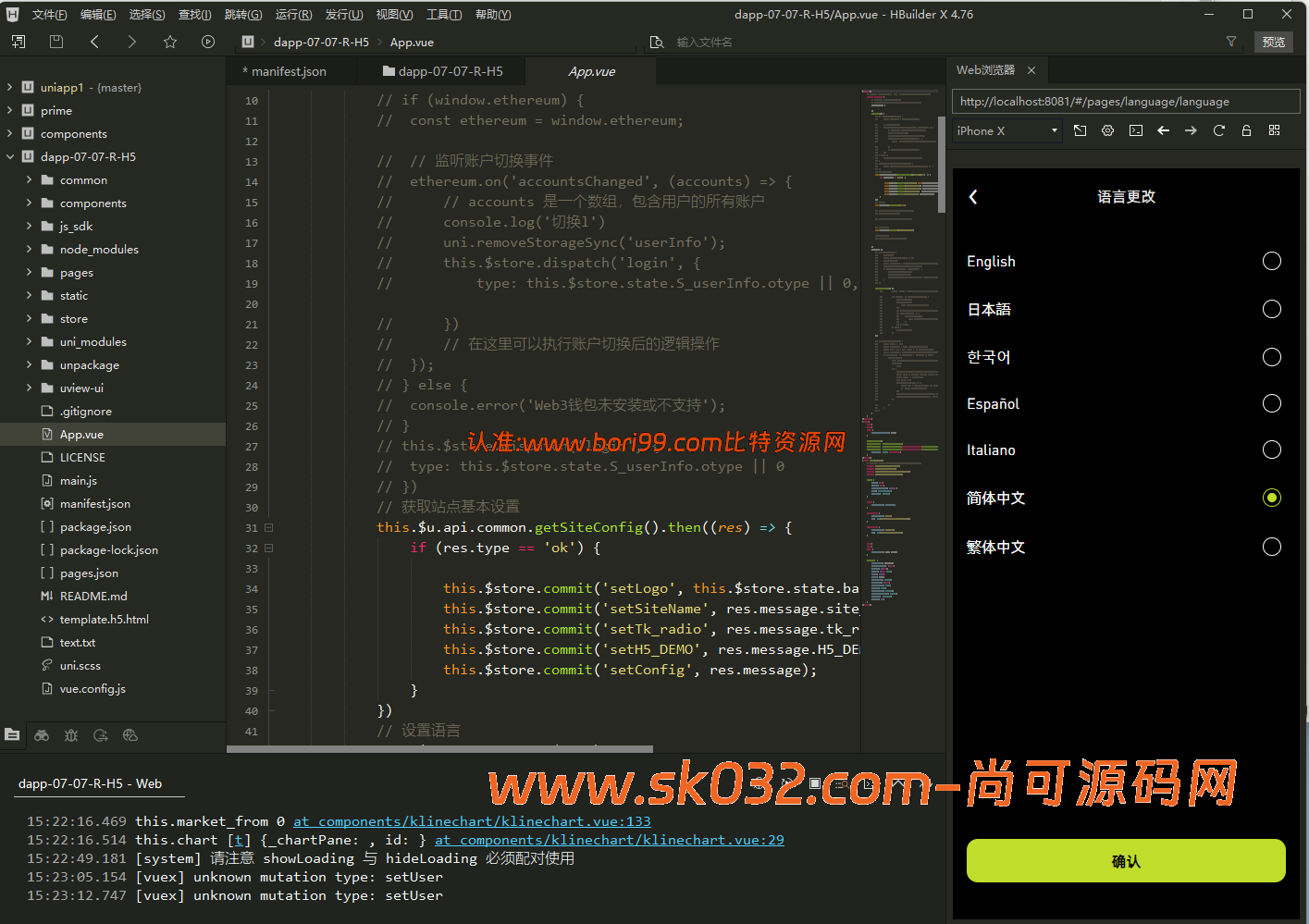
Task: Show the QR code for preview
Action: coord(1274,130)
